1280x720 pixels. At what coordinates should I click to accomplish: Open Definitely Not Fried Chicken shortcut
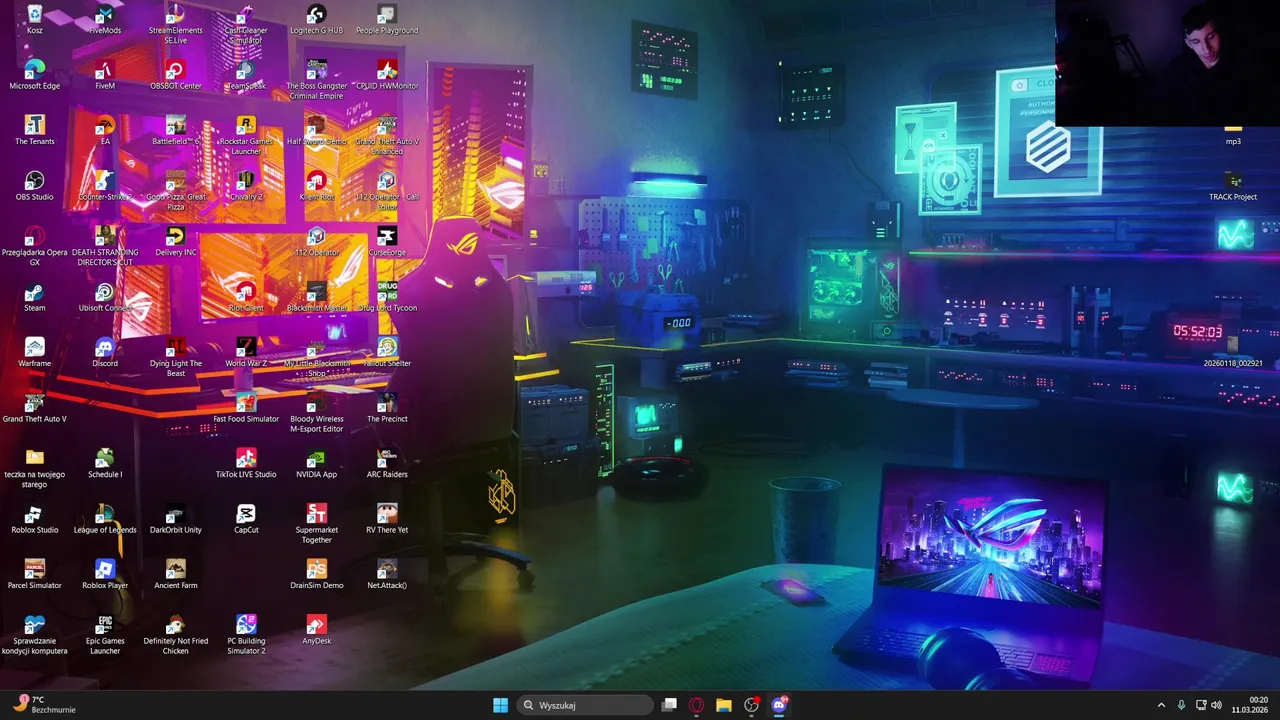[175, 634]
